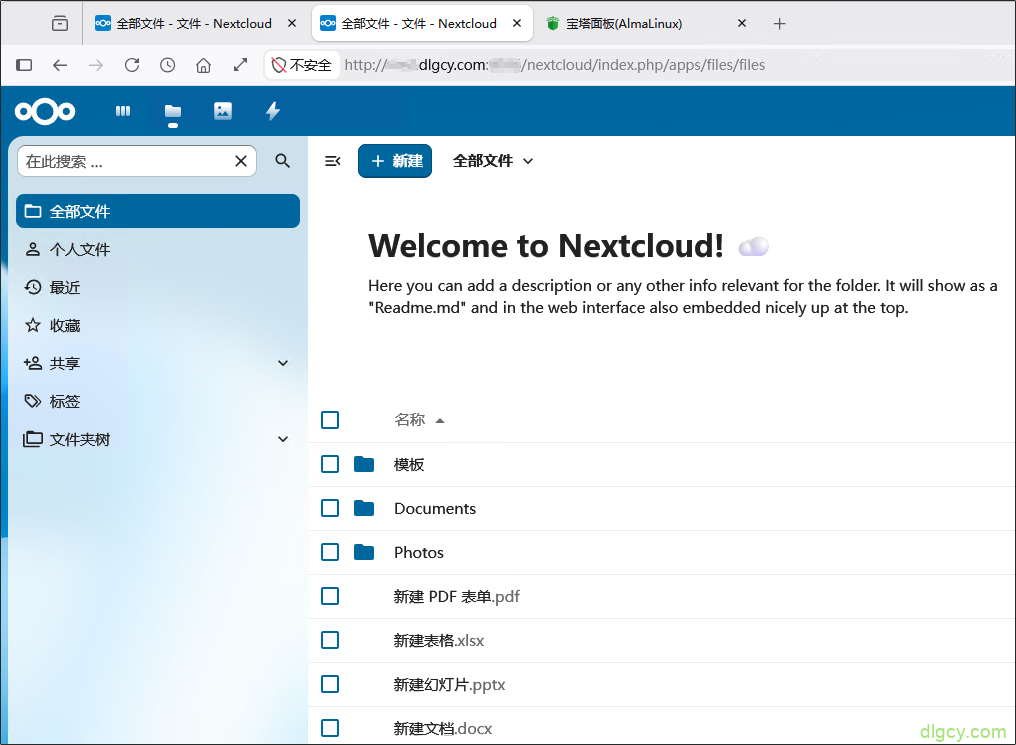Click the 不安全 security warning badge
Screen dimensions: 1016x745
[x=301, y=65]
